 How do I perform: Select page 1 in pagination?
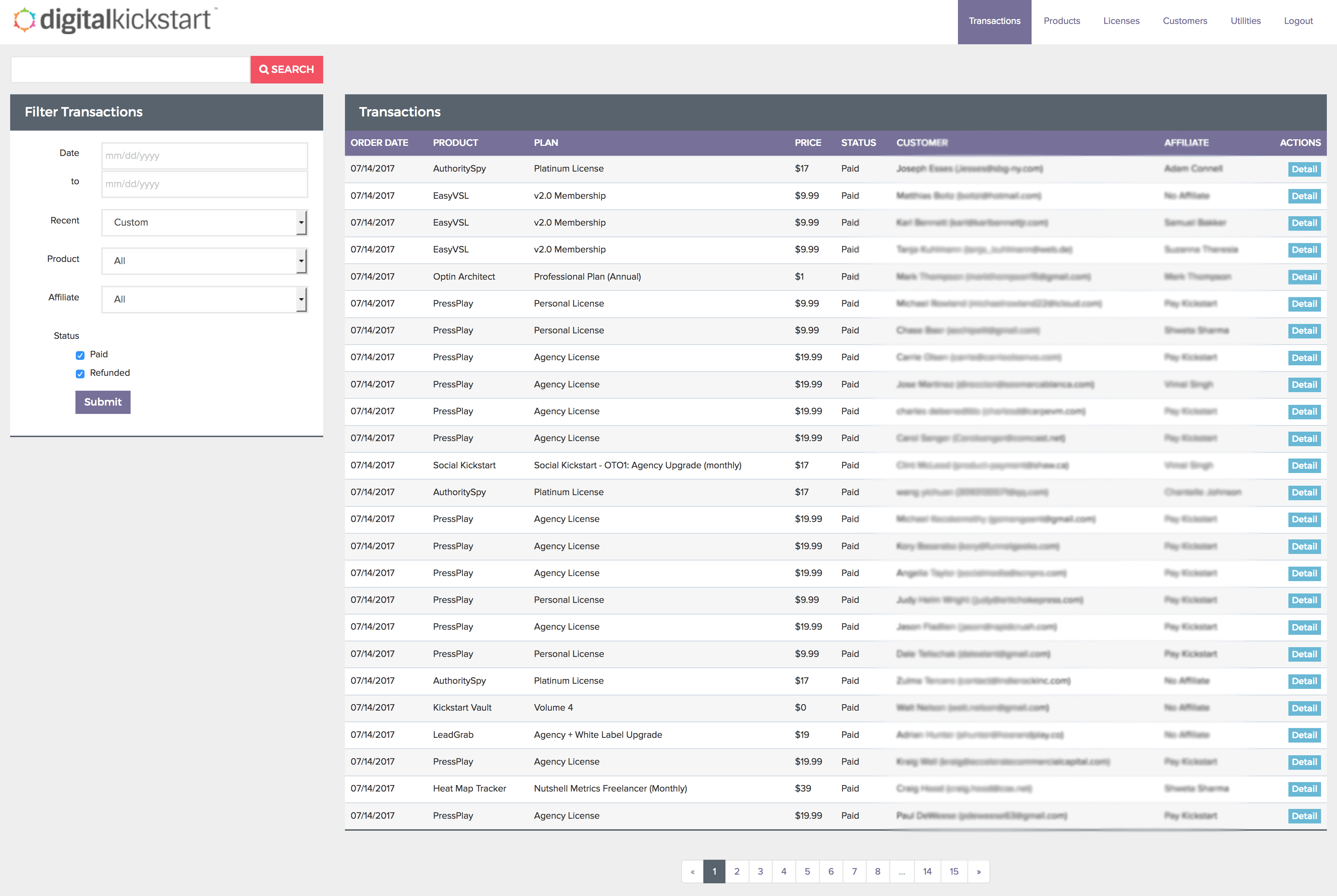714,871
